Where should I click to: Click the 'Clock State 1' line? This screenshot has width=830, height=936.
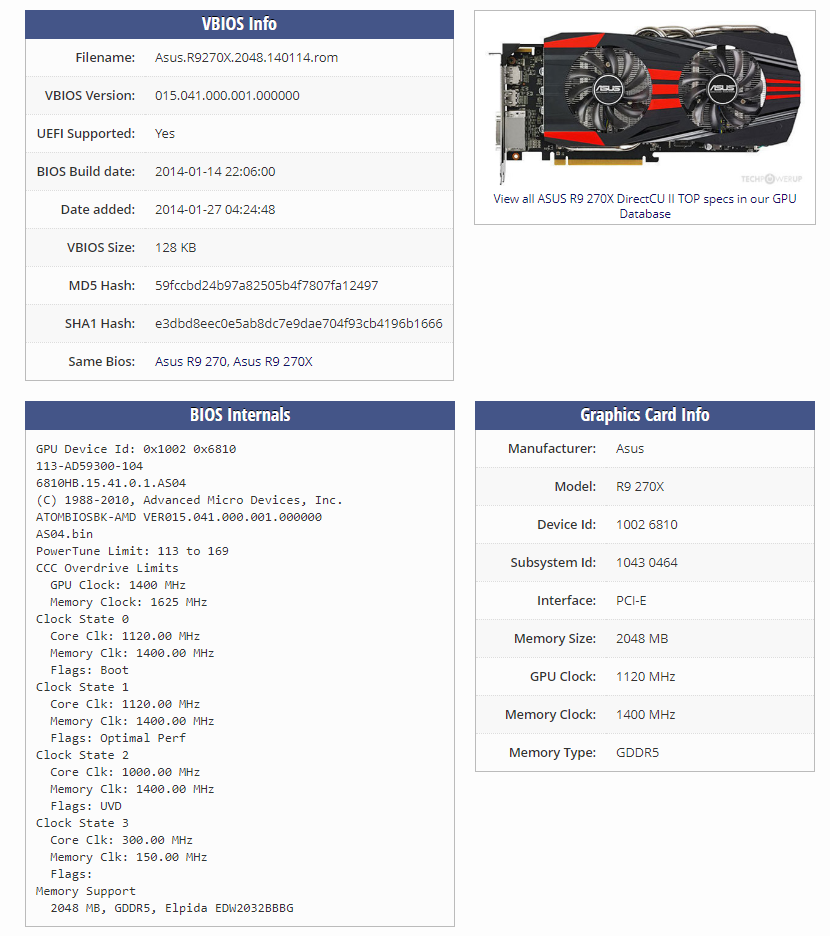click(82, 687)
